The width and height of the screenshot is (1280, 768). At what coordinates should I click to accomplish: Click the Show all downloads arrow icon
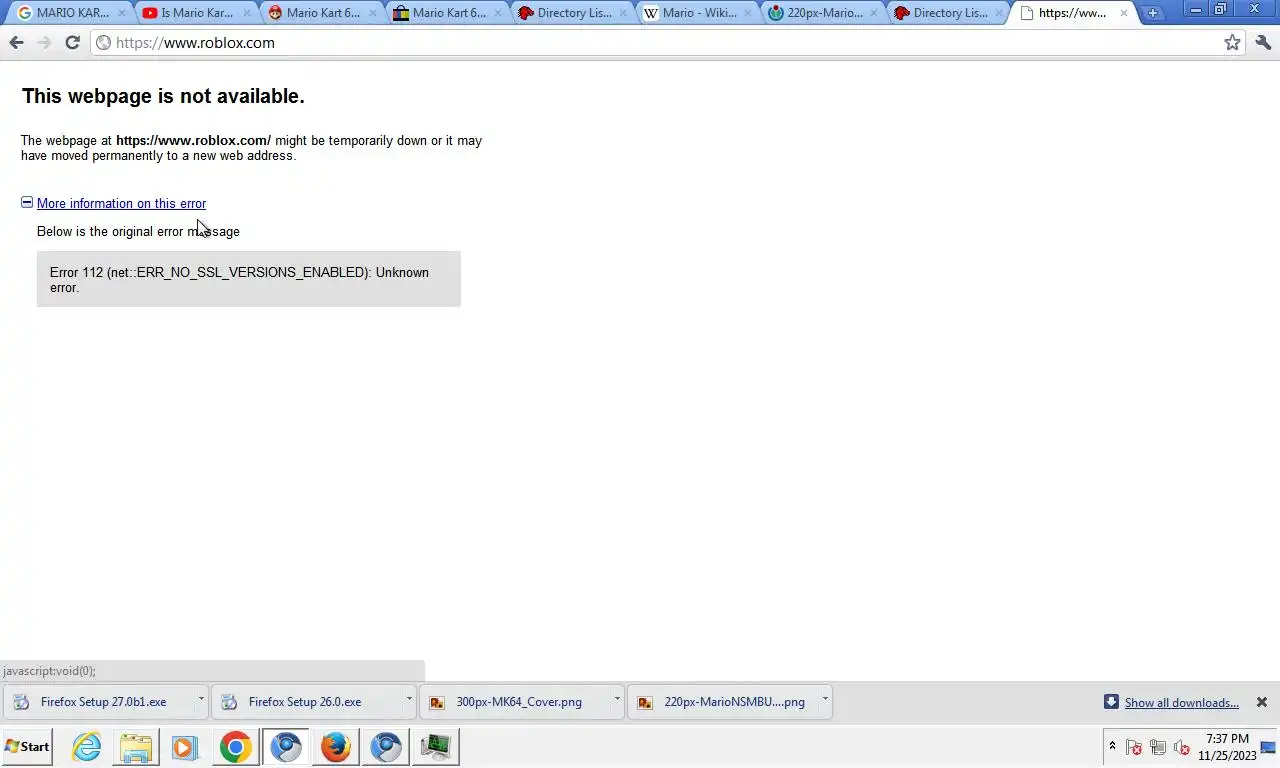1111,702
